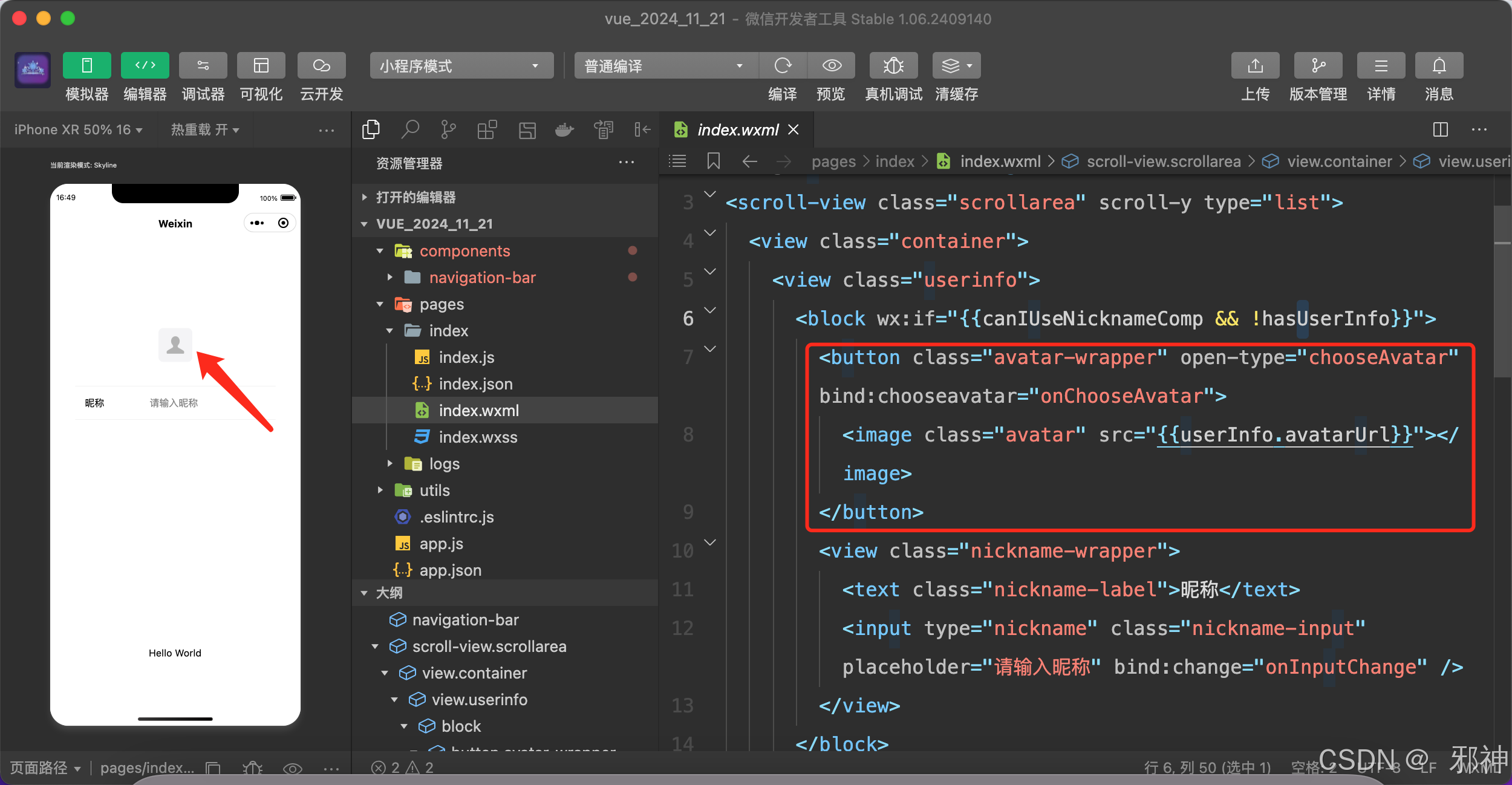The height and width of the screenshot is (785, 1512).
Task: Toggle the simulator panel button
Action: [x=86, y=65]
